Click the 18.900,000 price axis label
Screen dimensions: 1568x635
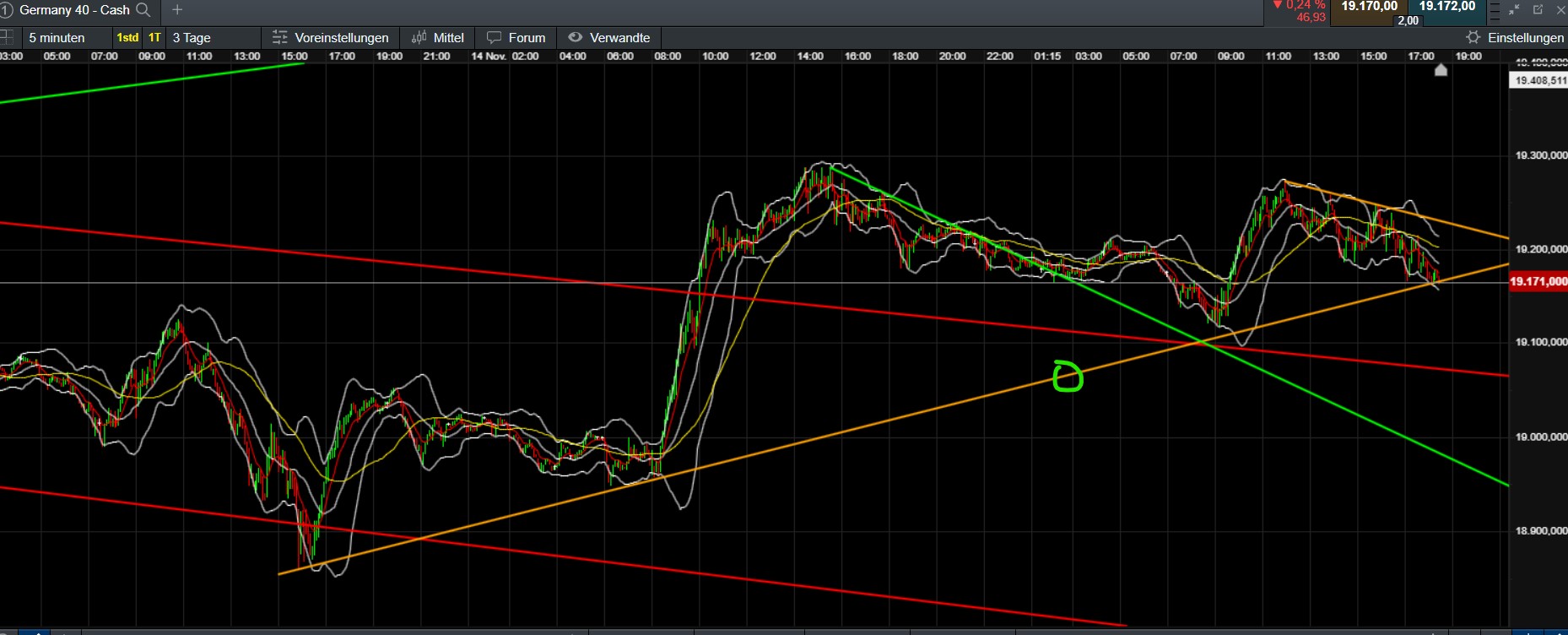tap(1541, 530)
